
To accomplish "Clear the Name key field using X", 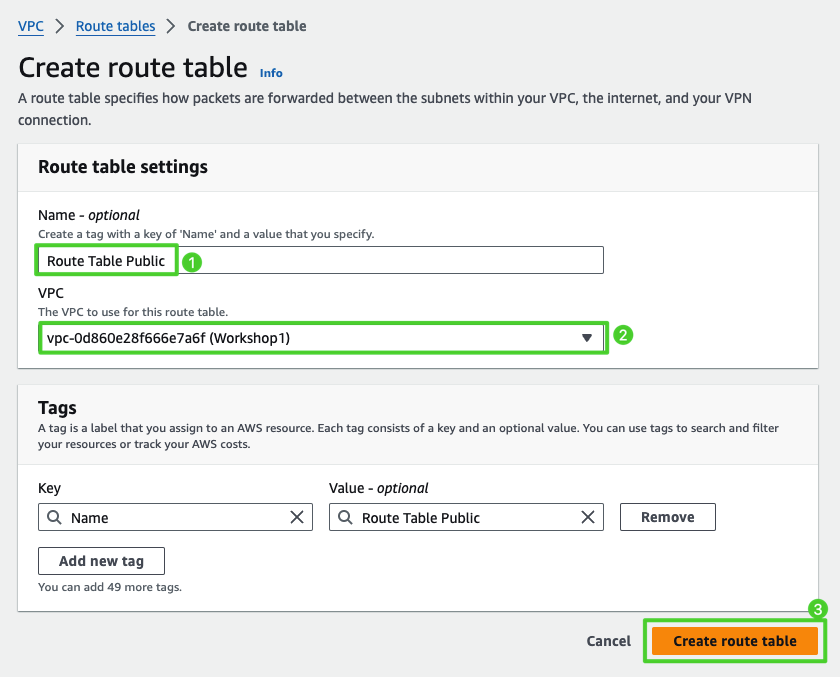I will 297,517.
